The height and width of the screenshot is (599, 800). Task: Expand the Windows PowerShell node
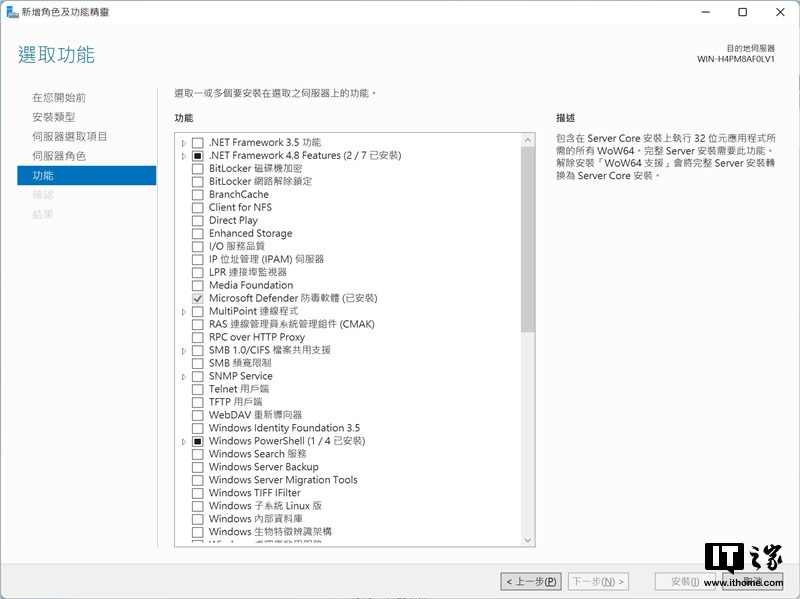click(x=184, y=441)
